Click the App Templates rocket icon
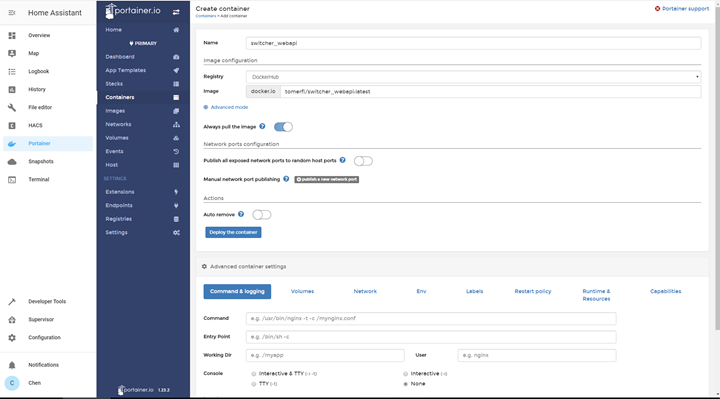Image resolution: width=720 pixels, height=399 pixels. (x=176, y=70)
